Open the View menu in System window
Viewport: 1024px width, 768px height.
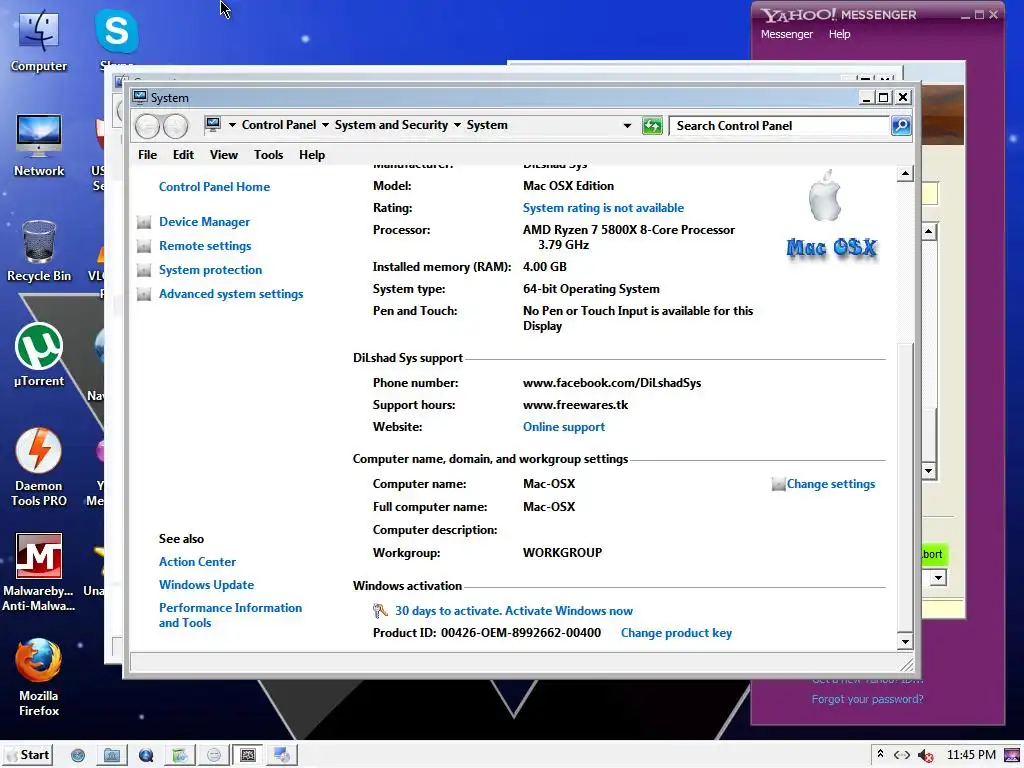pyautogui.click(x=223, y=155)
